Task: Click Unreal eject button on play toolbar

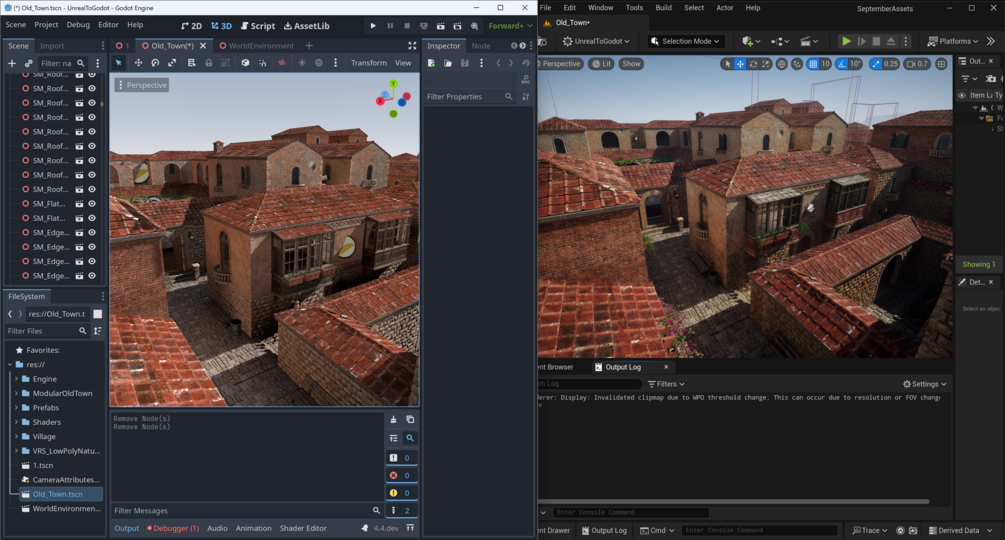Action: [x=891, y=41]
